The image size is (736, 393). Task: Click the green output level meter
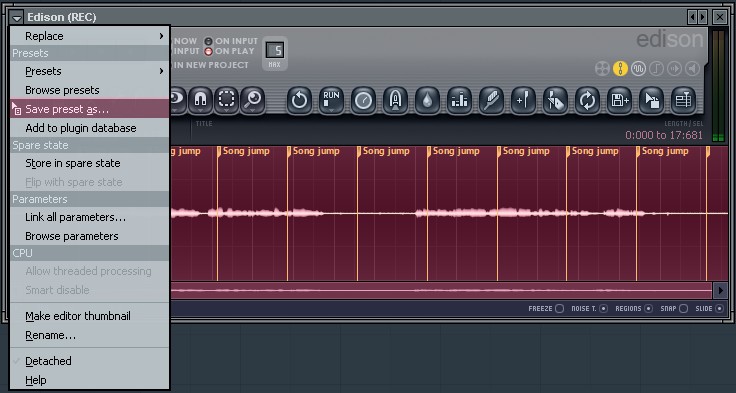click(719, 86)
